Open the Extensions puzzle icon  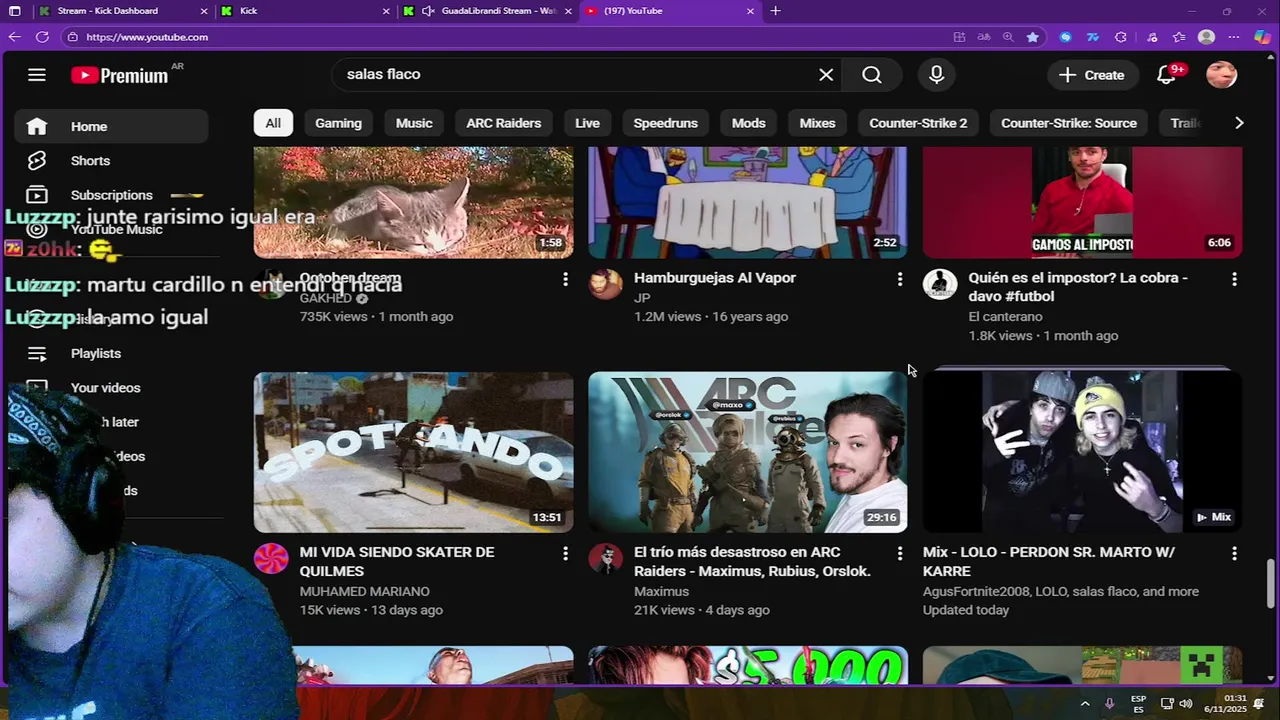click(1121, 37)
